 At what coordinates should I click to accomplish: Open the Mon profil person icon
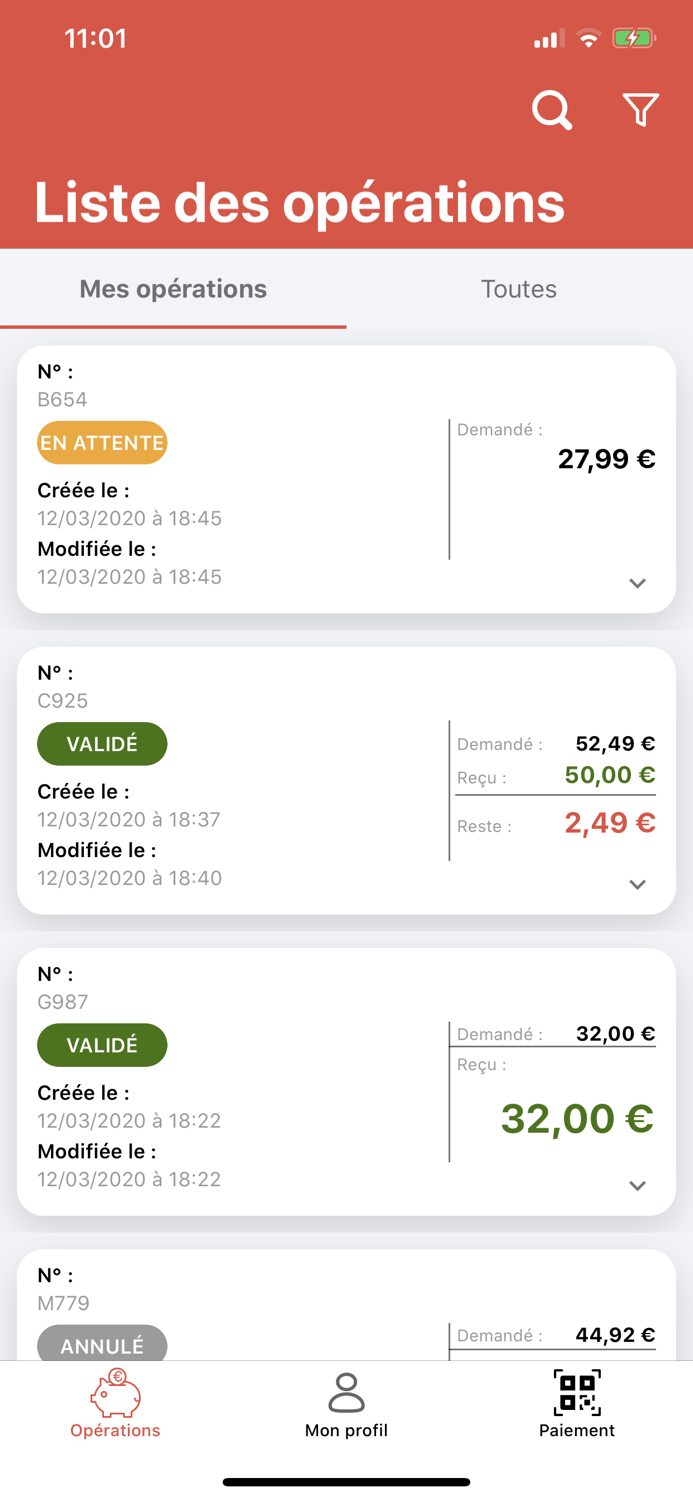[x=346, y=1393]
